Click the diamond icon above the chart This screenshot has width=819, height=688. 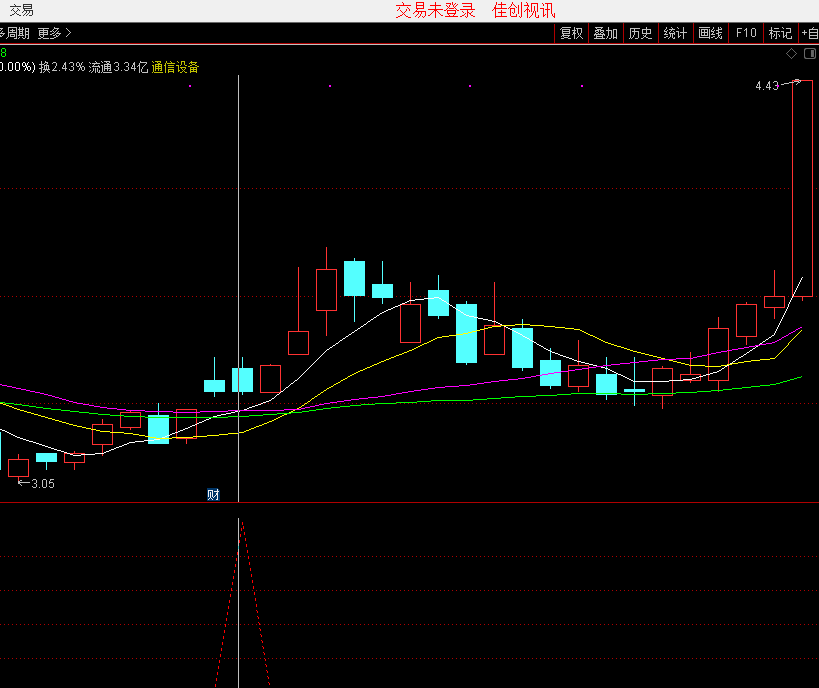coord(791,53)
